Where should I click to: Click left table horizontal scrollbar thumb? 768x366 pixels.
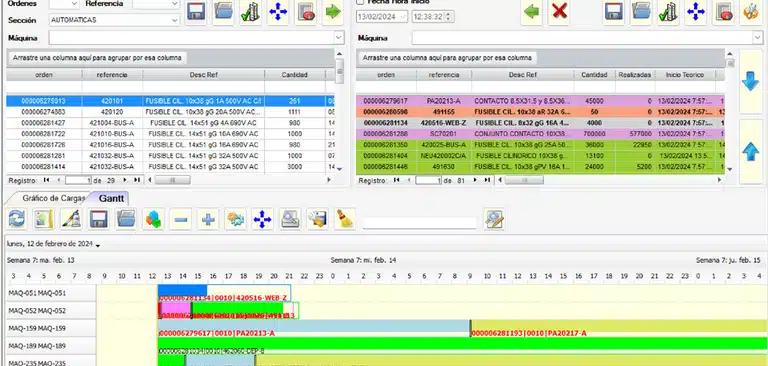pyautogui.click(x=172, y=180)
